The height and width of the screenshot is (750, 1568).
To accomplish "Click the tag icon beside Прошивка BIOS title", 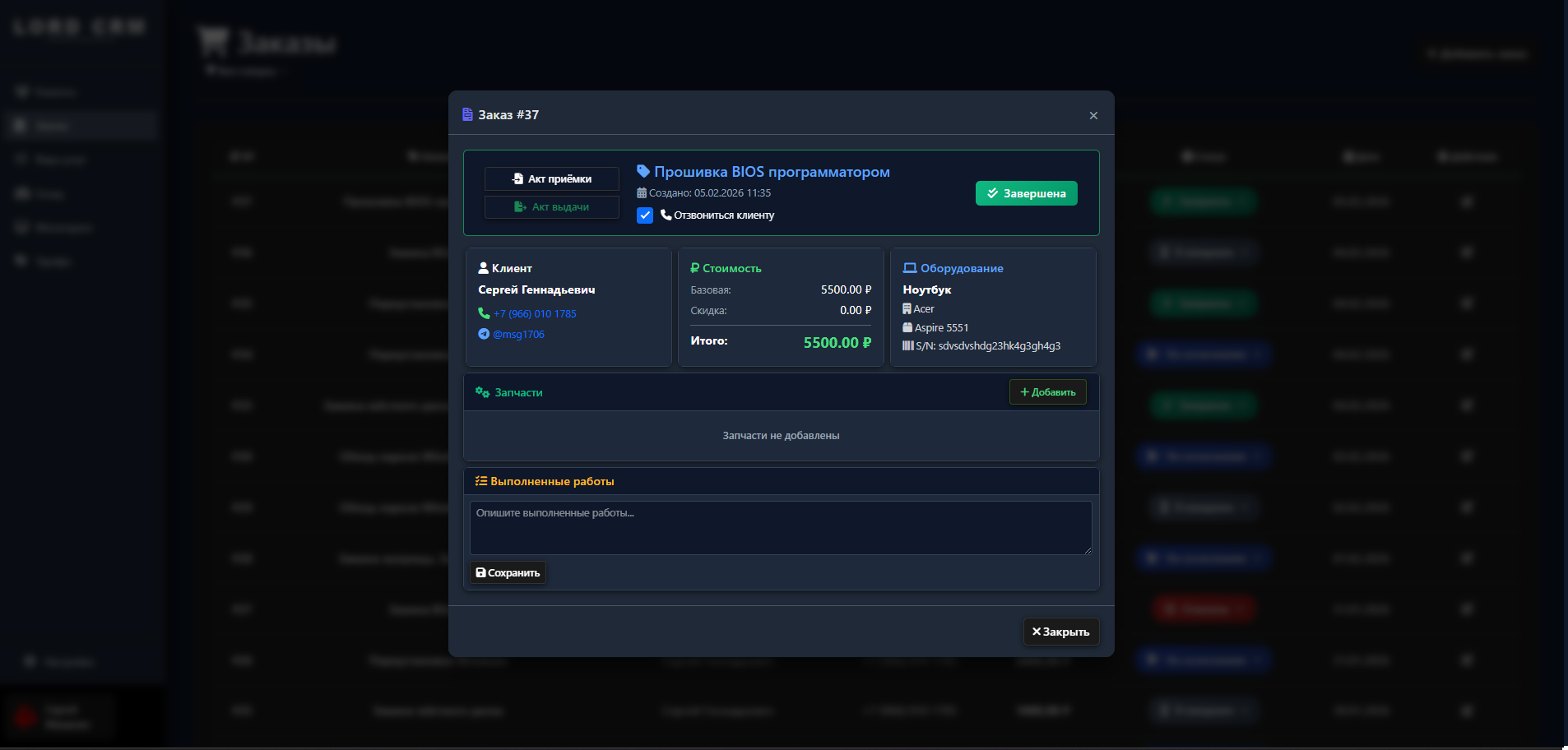I will click(x=643, y=171).
